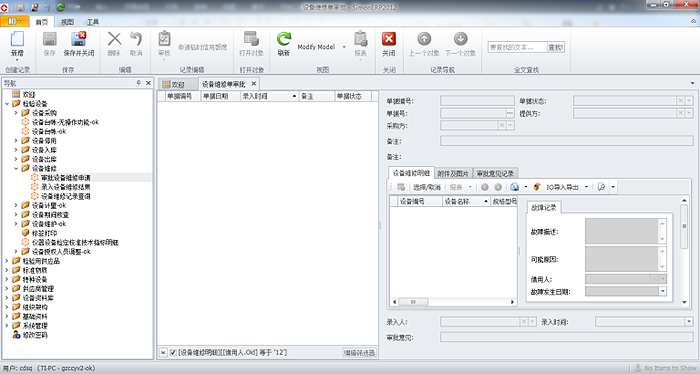Click the orange application menu button
The width and height of the screenshot is (700, 374).
[x=14, y=21]
